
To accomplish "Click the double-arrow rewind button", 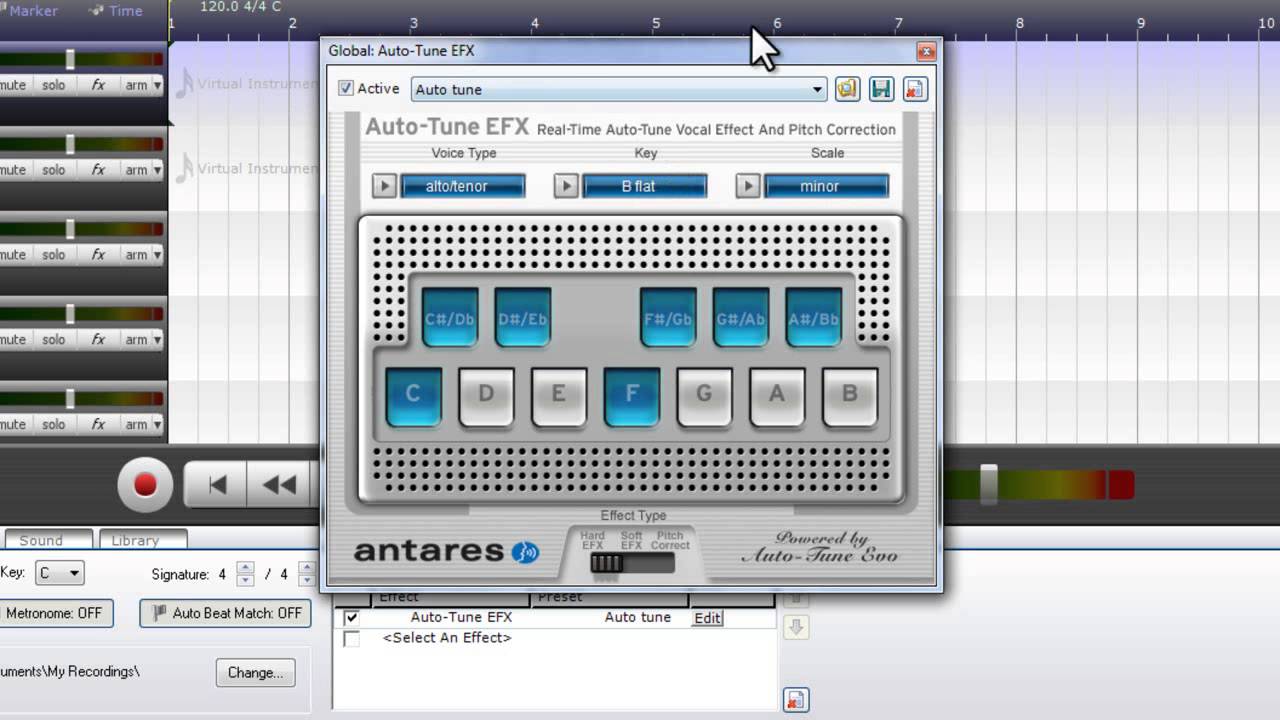I will click(x=279, y=485).
